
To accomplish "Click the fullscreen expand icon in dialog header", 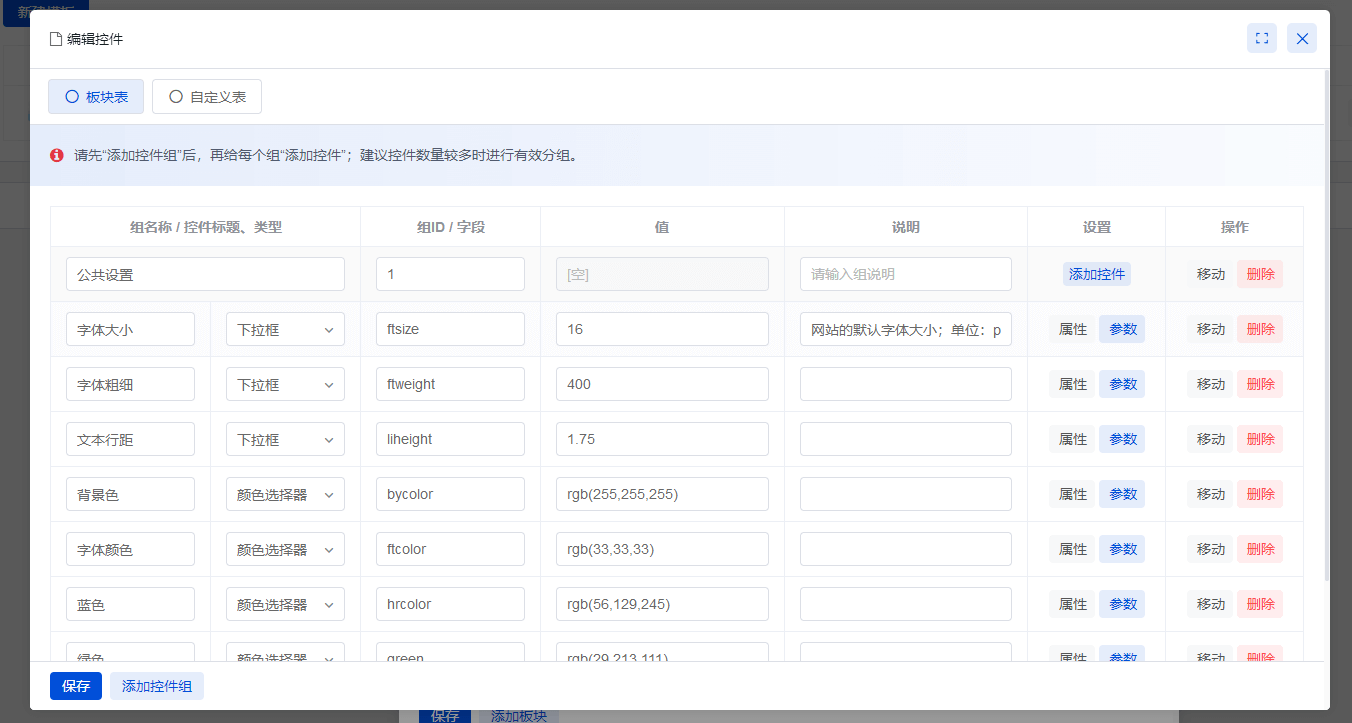I will [x=1261, y=38].
